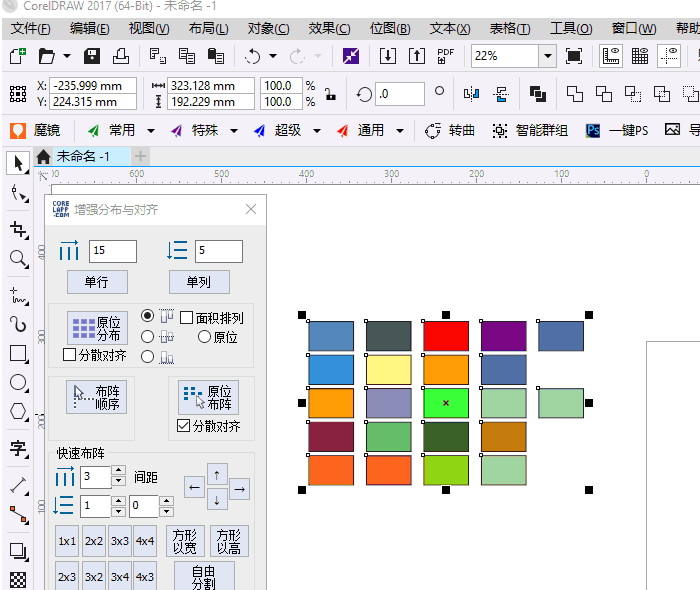700x590 pixels.
Task: Toggle the lock ratio padlock icon
Action: [x=330, y=94]
